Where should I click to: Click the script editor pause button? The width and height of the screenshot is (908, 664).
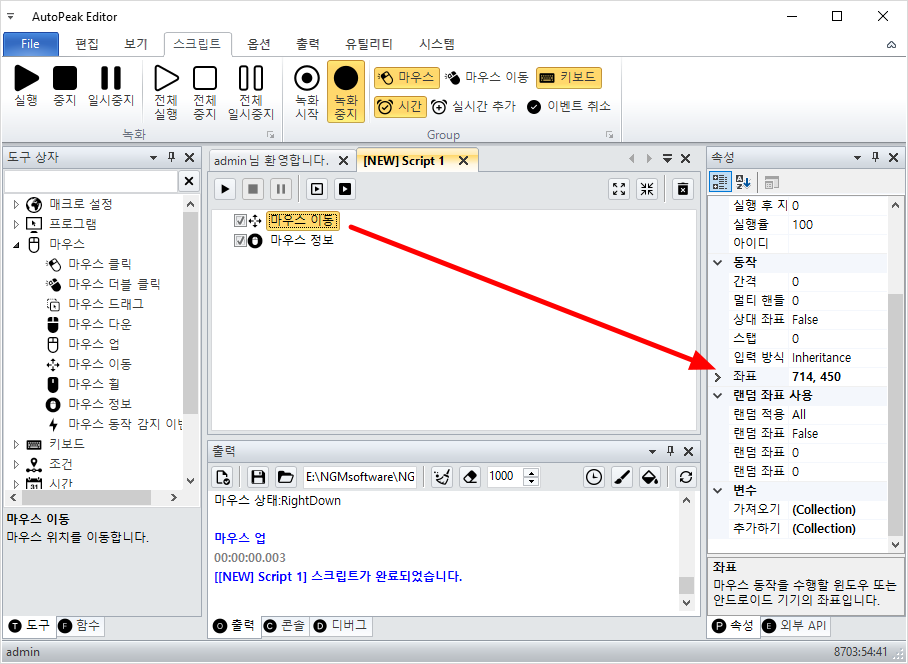[x=281, y=189]
